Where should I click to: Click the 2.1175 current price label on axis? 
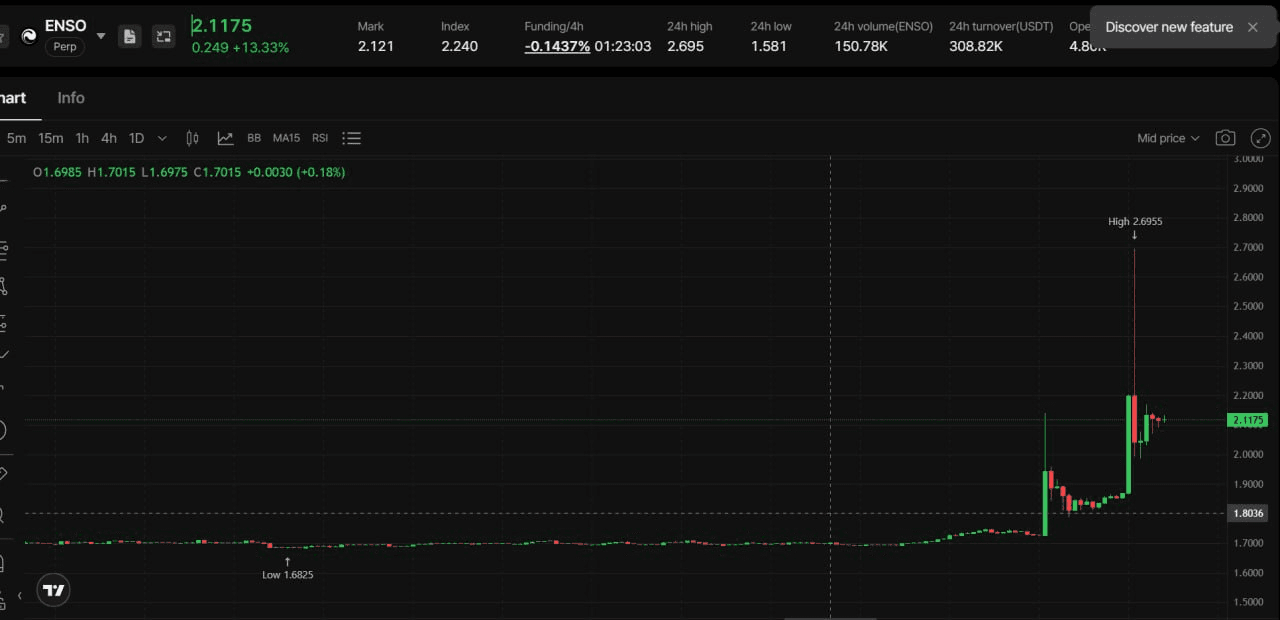(1249, 420)
